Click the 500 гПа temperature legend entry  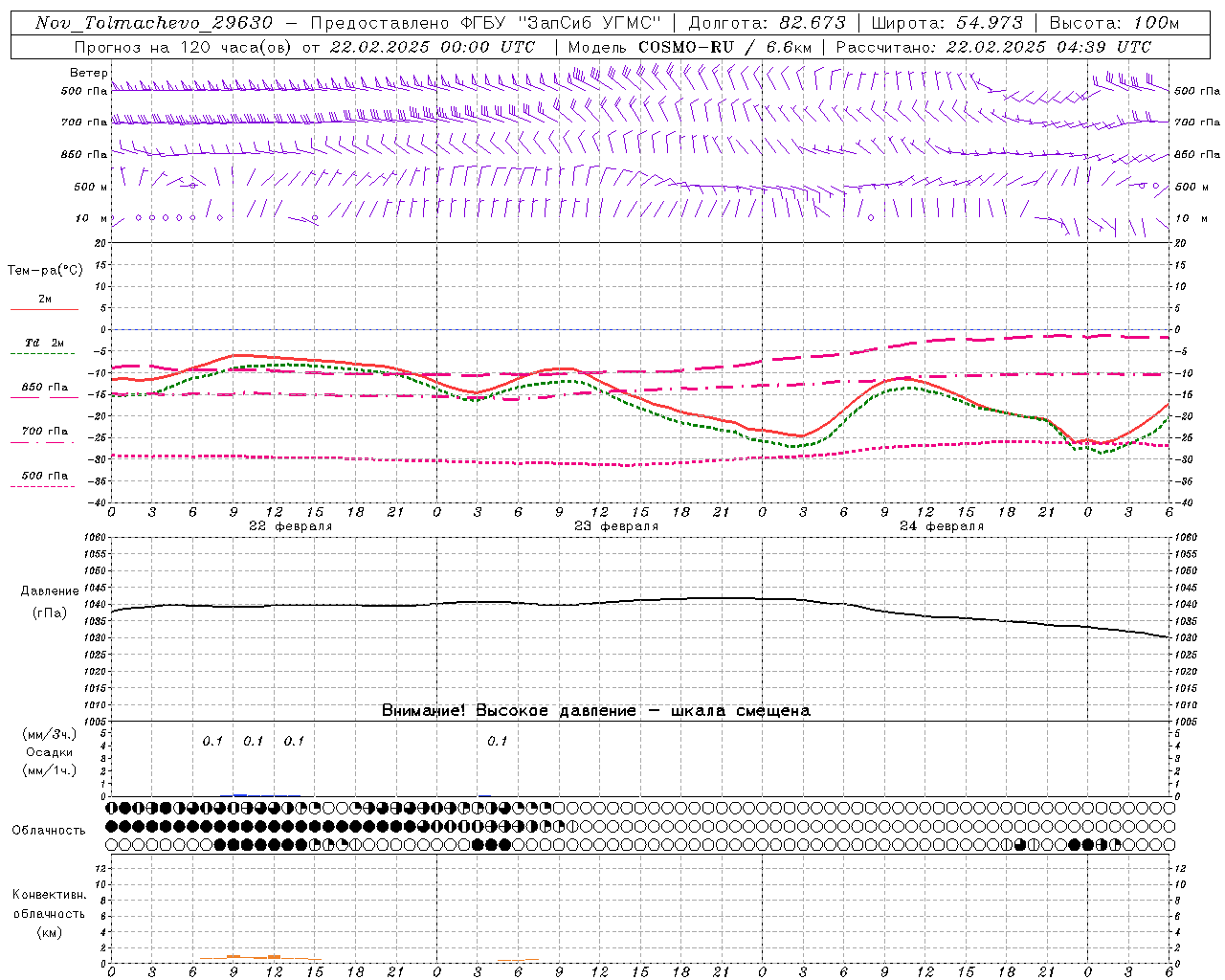[x=45, y=476]
